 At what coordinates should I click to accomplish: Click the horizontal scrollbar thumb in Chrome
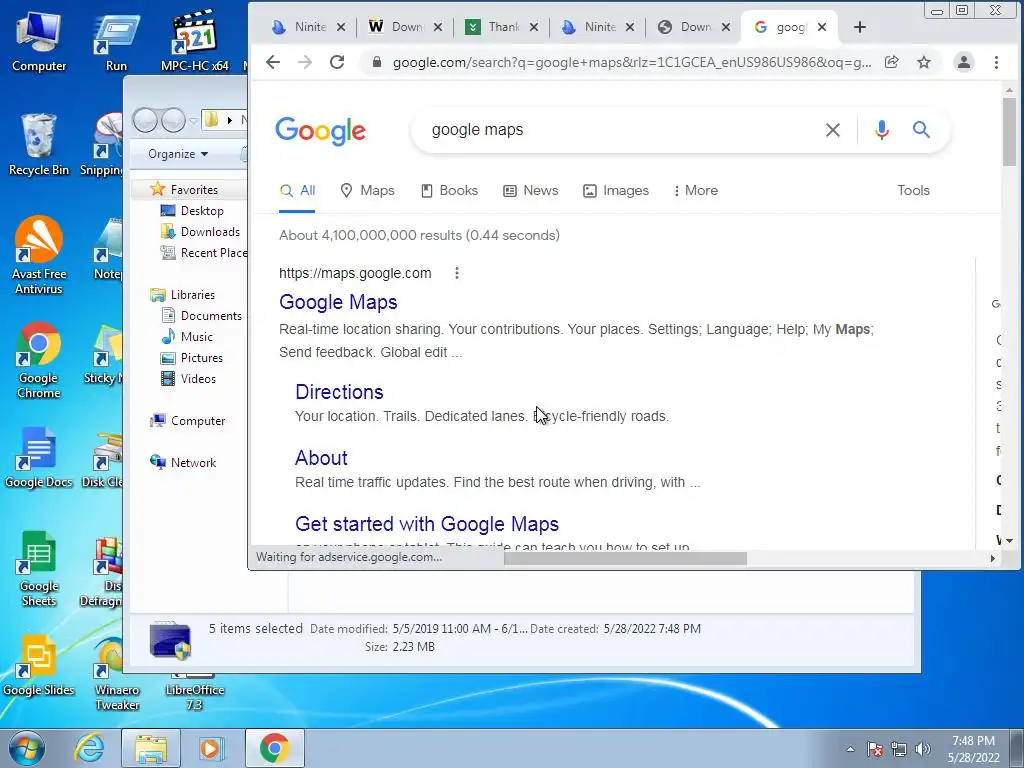coord(625,558)
